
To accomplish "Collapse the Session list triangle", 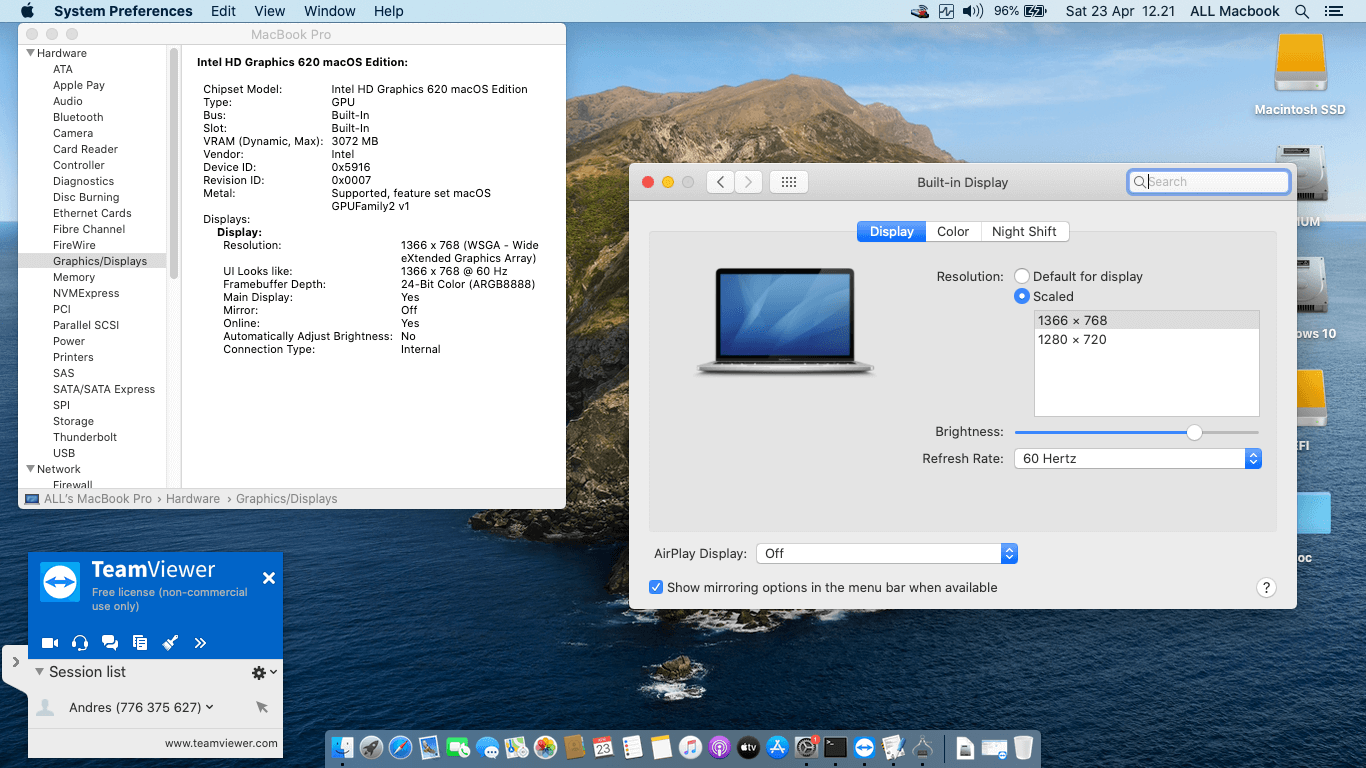I will (x=39, y=672).
